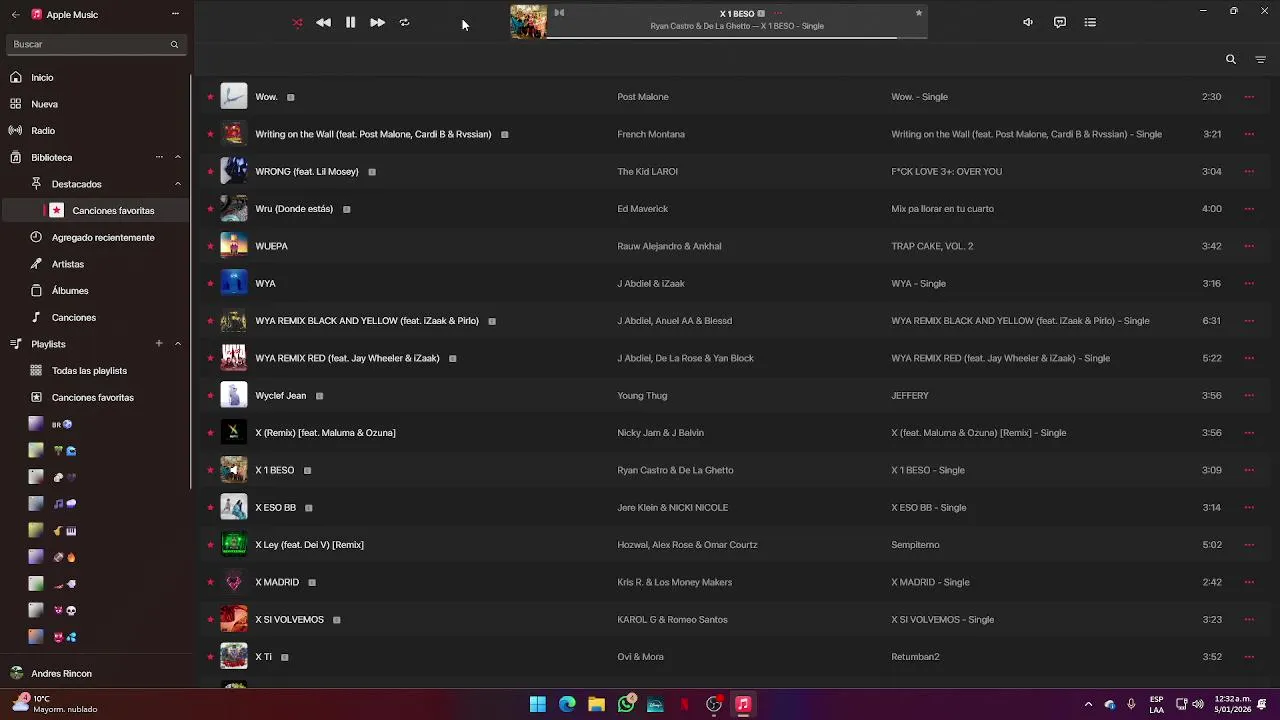
Task: Open Biblioteca more options menu
Action: click(159, 157)
